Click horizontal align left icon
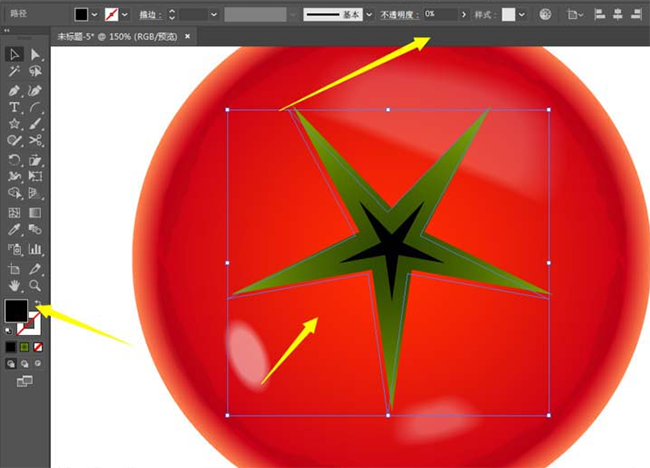The width and height of the screenshot is (650, 468). (599, 15)
